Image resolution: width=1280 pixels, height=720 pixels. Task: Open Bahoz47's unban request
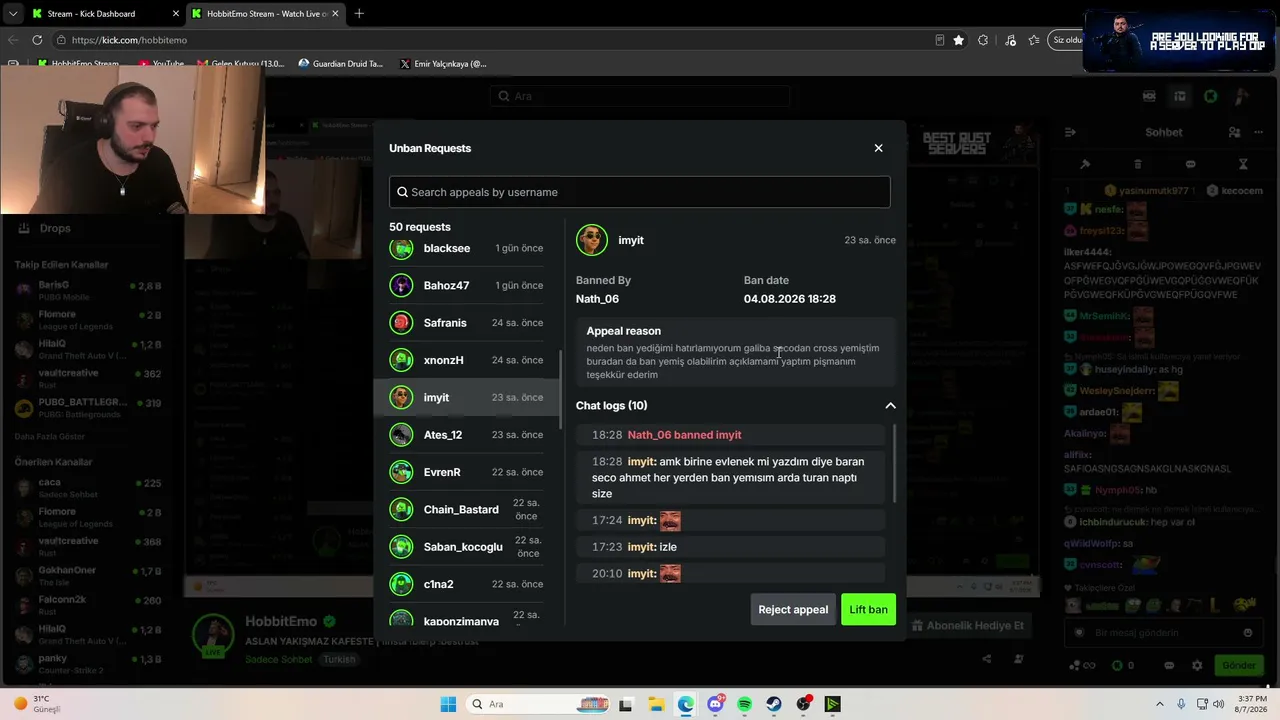(x=466, y=285)
